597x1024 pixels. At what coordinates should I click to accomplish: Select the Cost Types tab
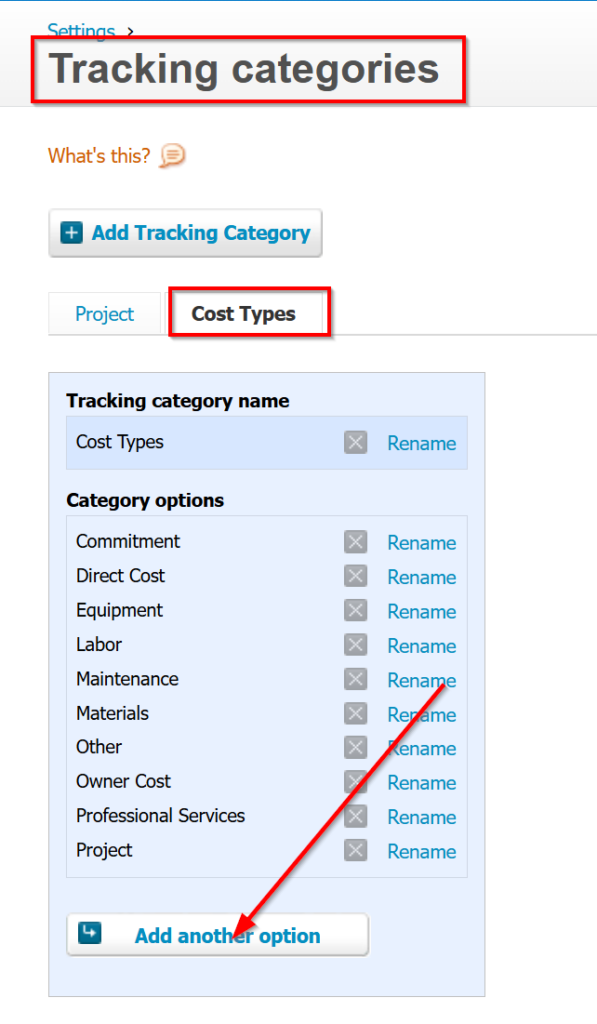[244, 314]
